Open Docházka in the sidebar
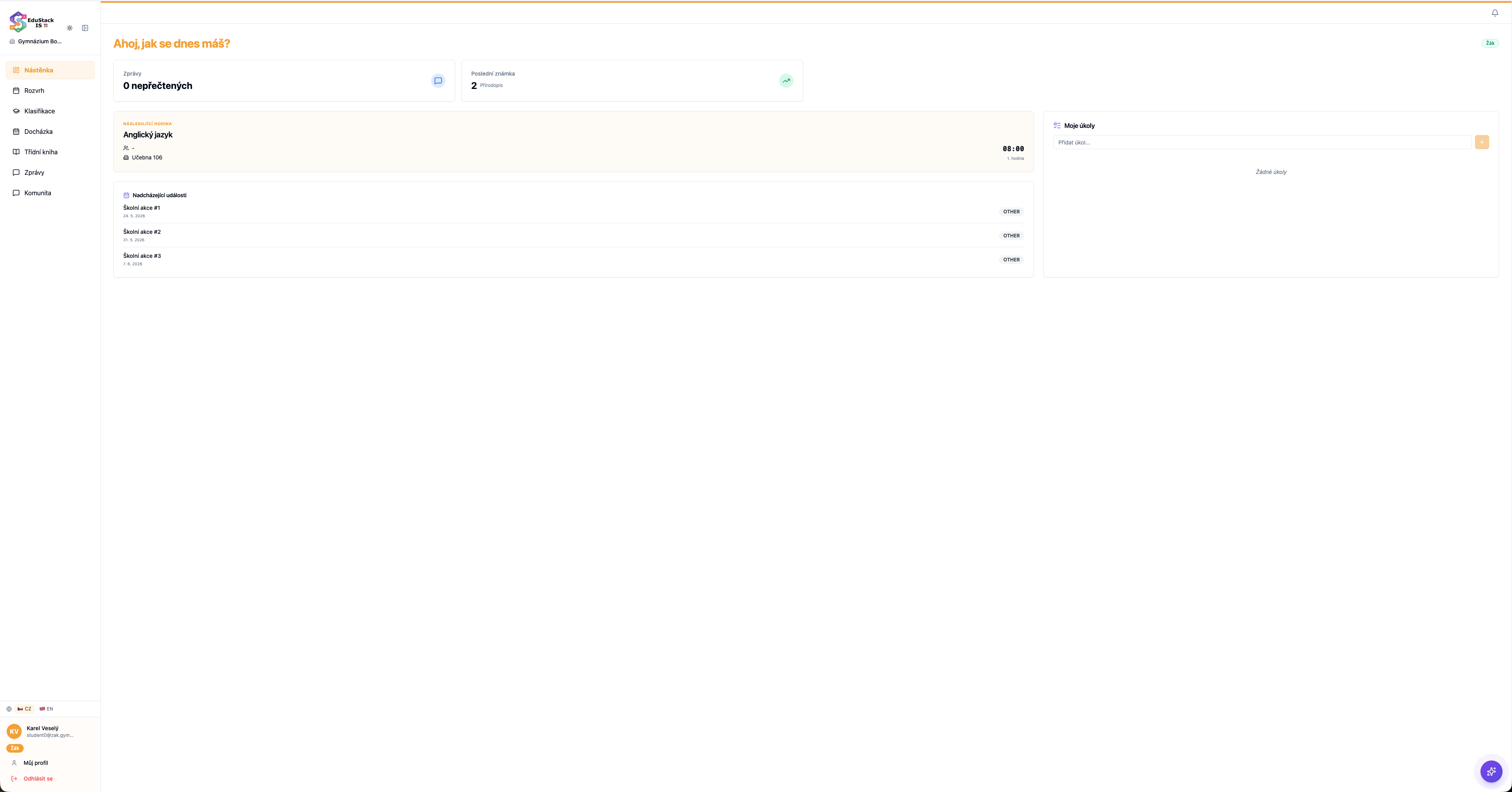 tap(50, 131)
